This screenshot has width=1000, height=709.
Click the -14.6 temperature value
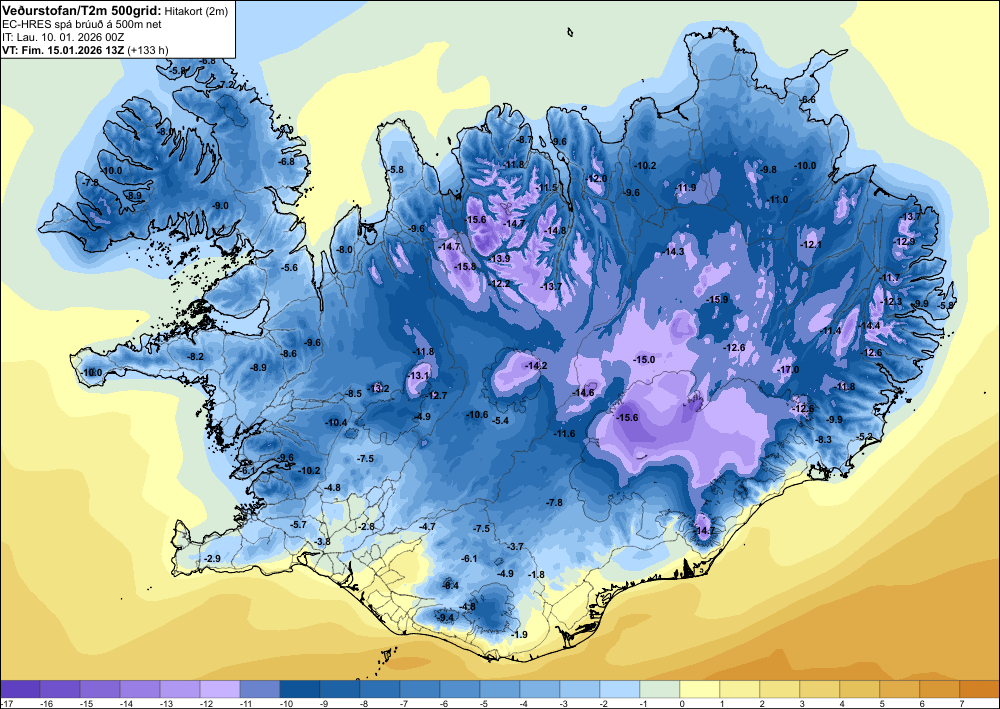tap(584, 393)
